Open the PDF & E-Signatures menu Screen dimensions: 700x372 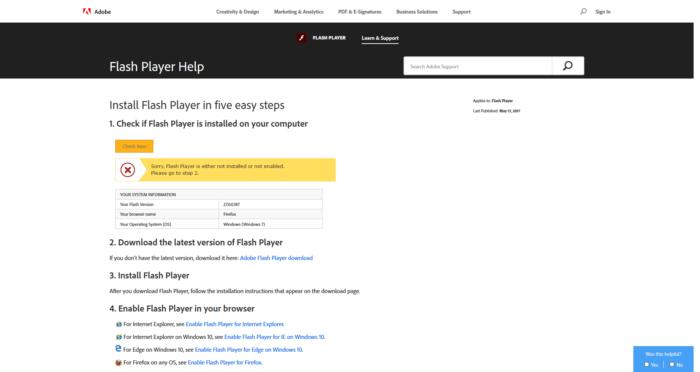point(360,12)
